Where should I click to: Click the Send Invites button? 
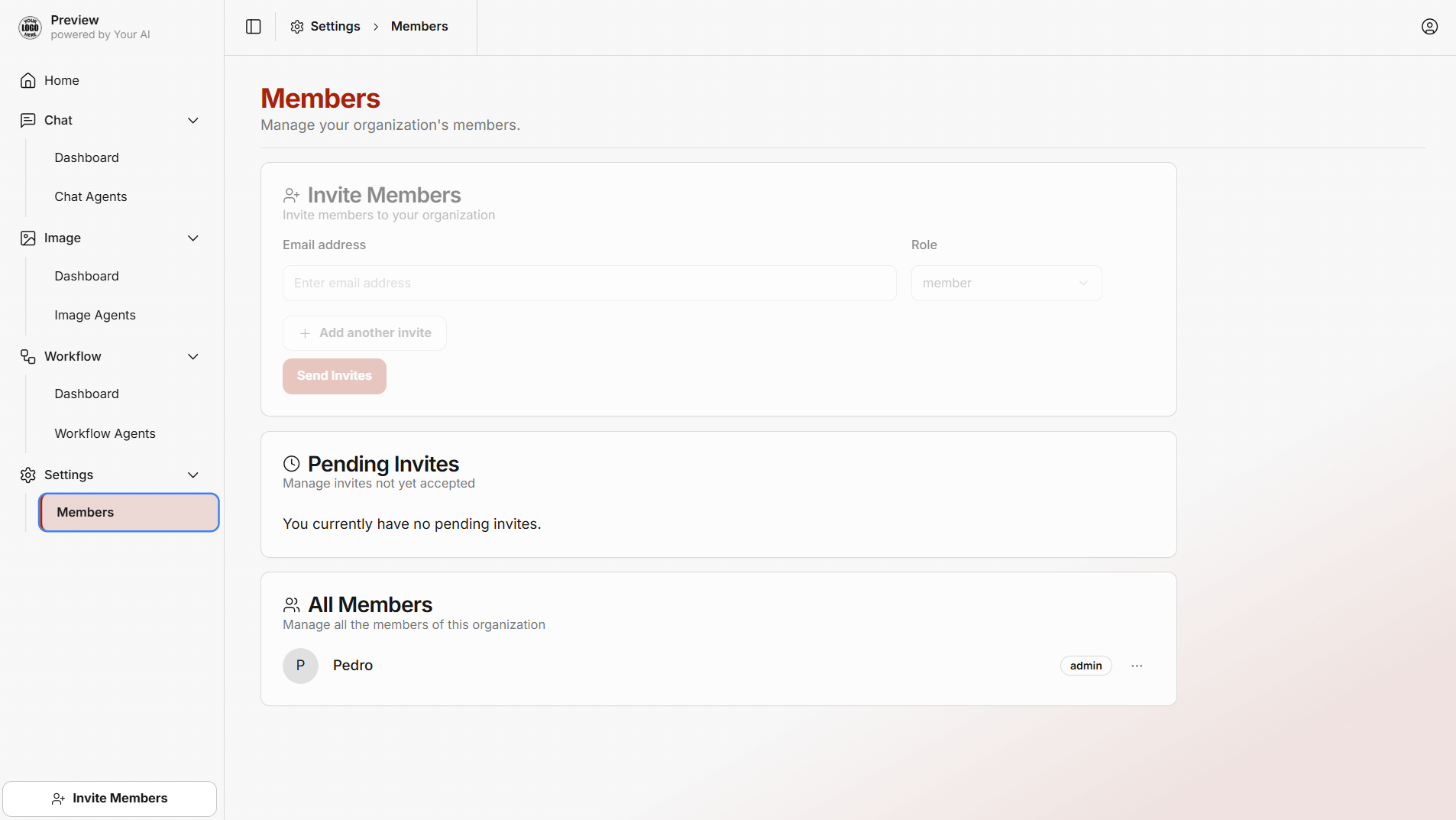pos(335,376)
